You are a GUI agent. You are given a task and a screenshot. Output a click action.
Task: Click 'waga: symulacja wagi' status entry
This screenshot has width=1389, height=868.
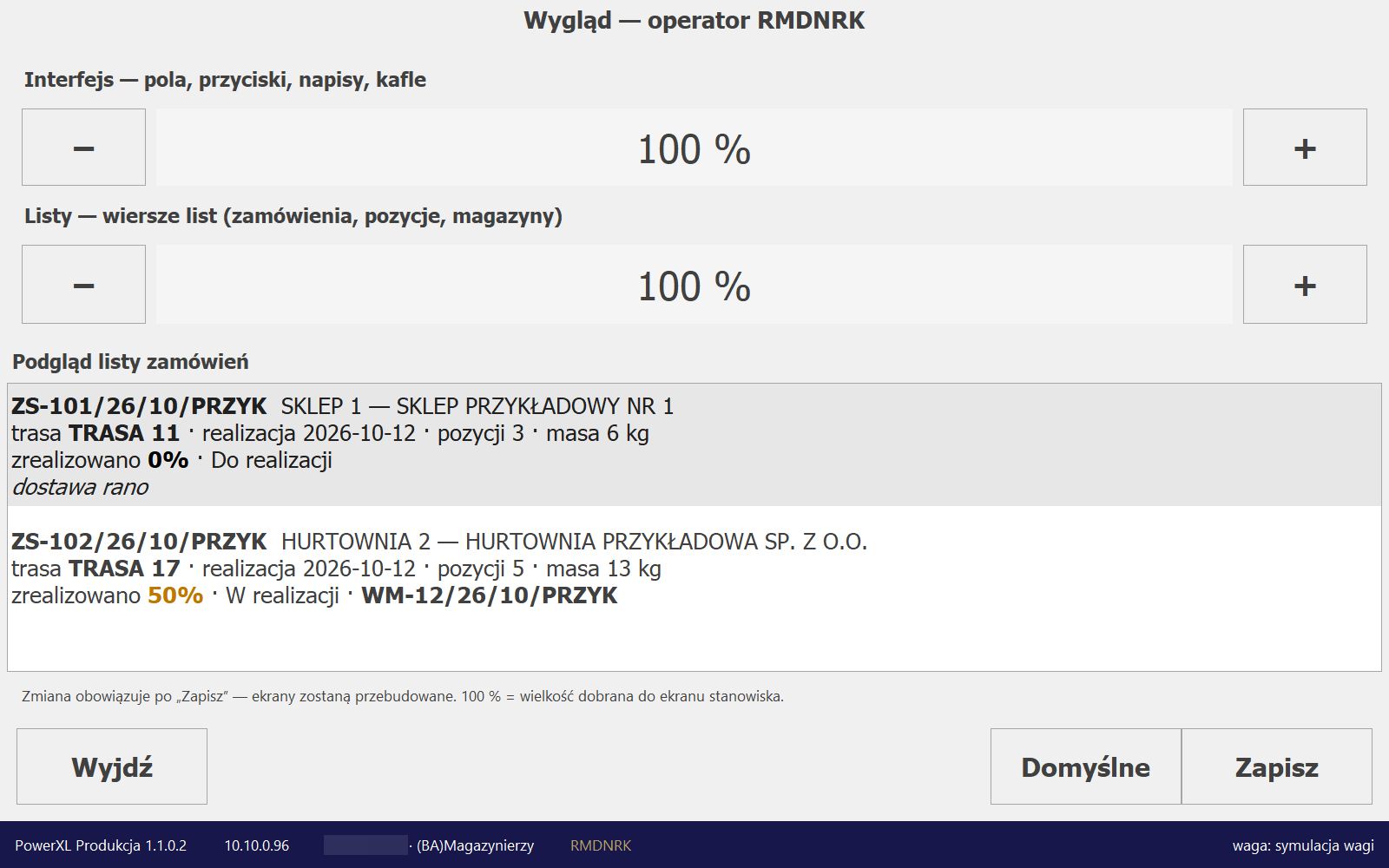pyautogui.click(x=1303, y=845)
